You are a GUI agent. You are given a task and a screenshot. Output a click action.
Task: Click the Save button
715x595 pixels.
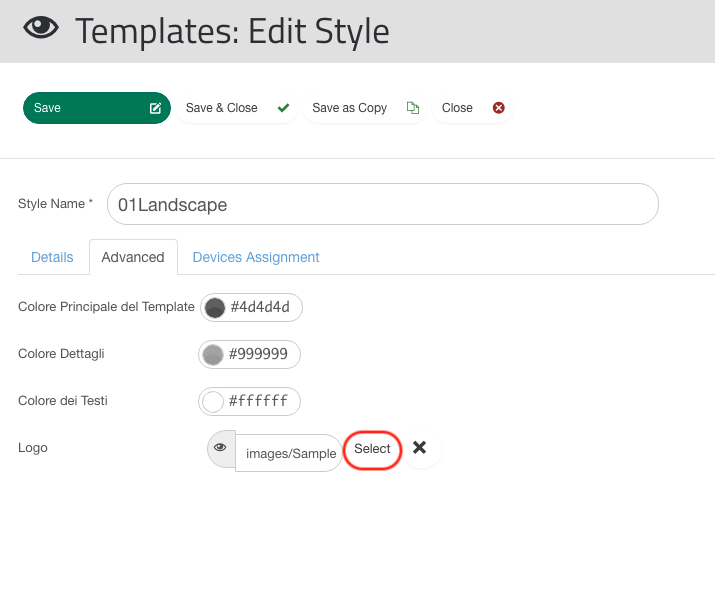click(97, 108)
